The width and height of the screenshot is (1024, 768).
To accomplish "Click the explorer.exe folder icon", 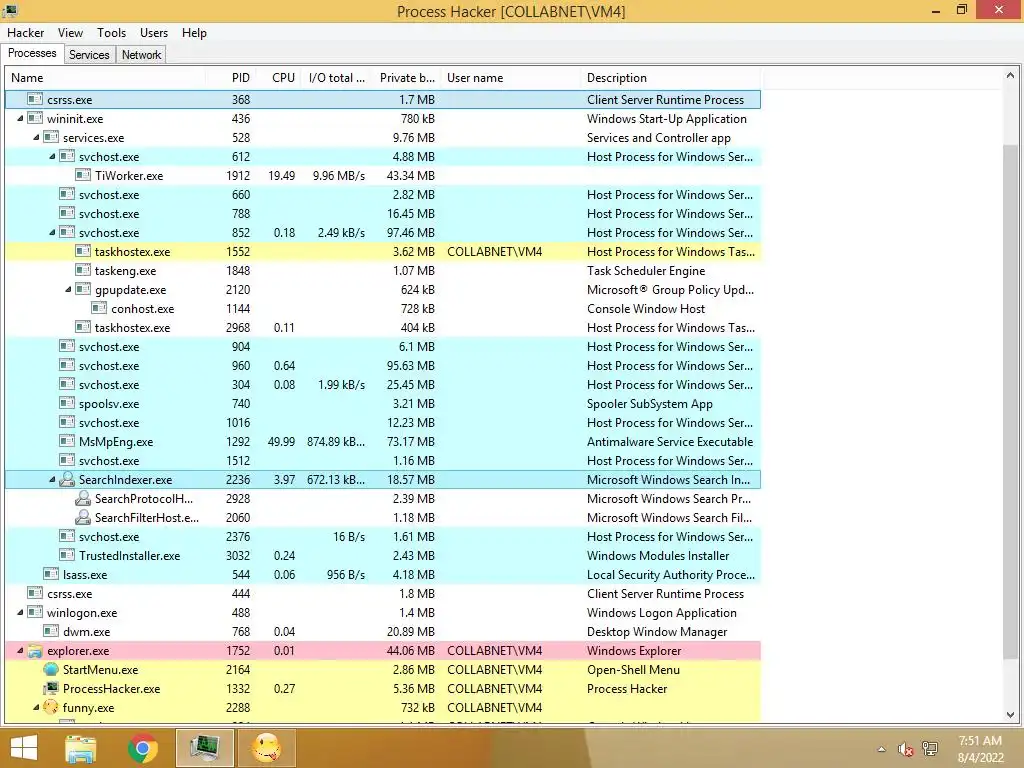I will pyautogui.click(x=35, y=650).
